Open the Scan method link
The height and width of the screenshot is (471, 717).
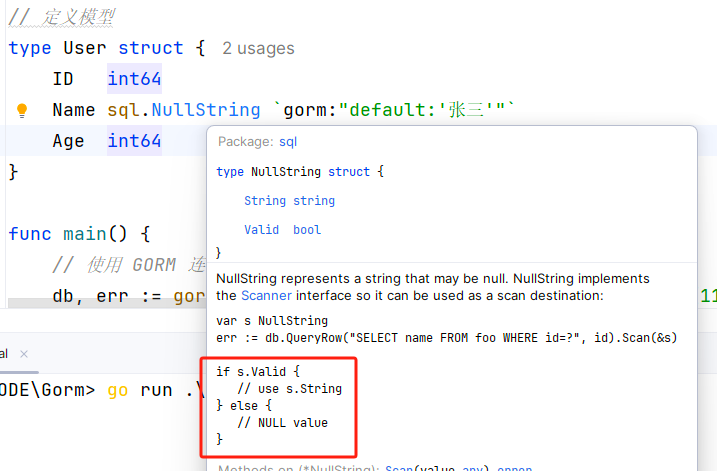[399, 468]
